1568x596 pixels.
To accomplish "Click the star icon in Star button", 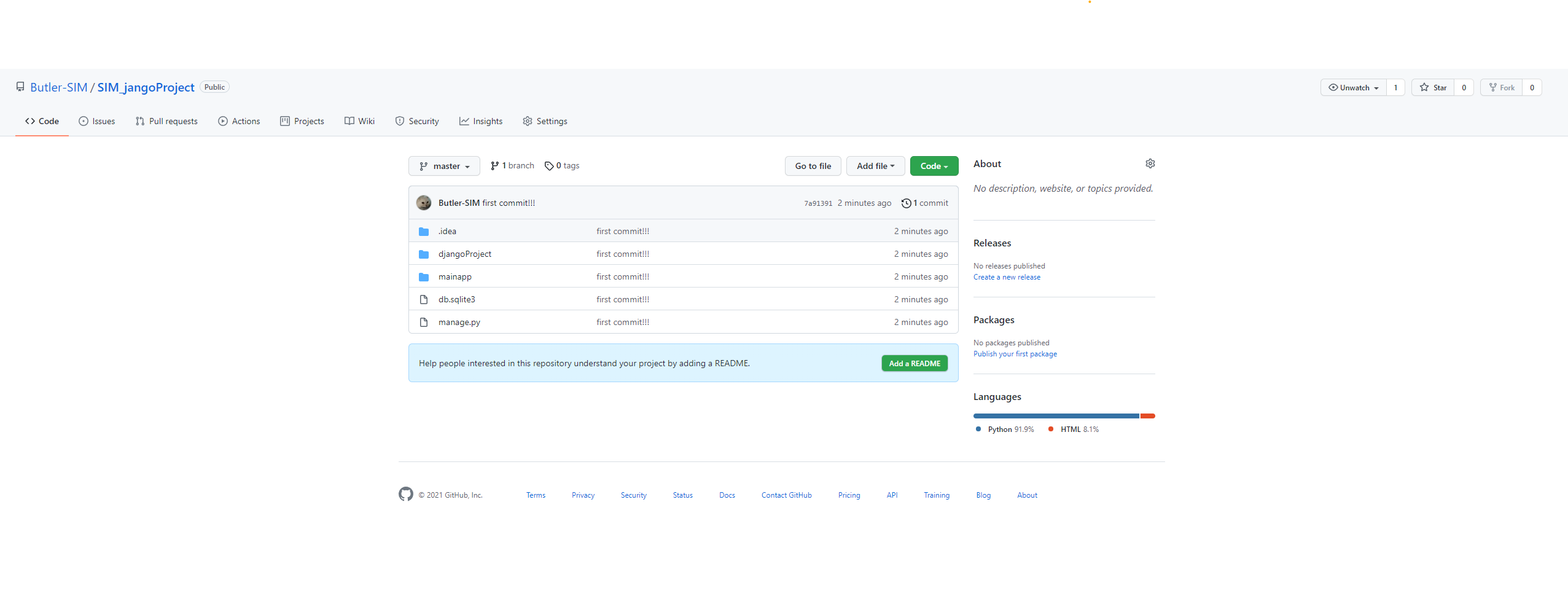I will click(1424, 87).
